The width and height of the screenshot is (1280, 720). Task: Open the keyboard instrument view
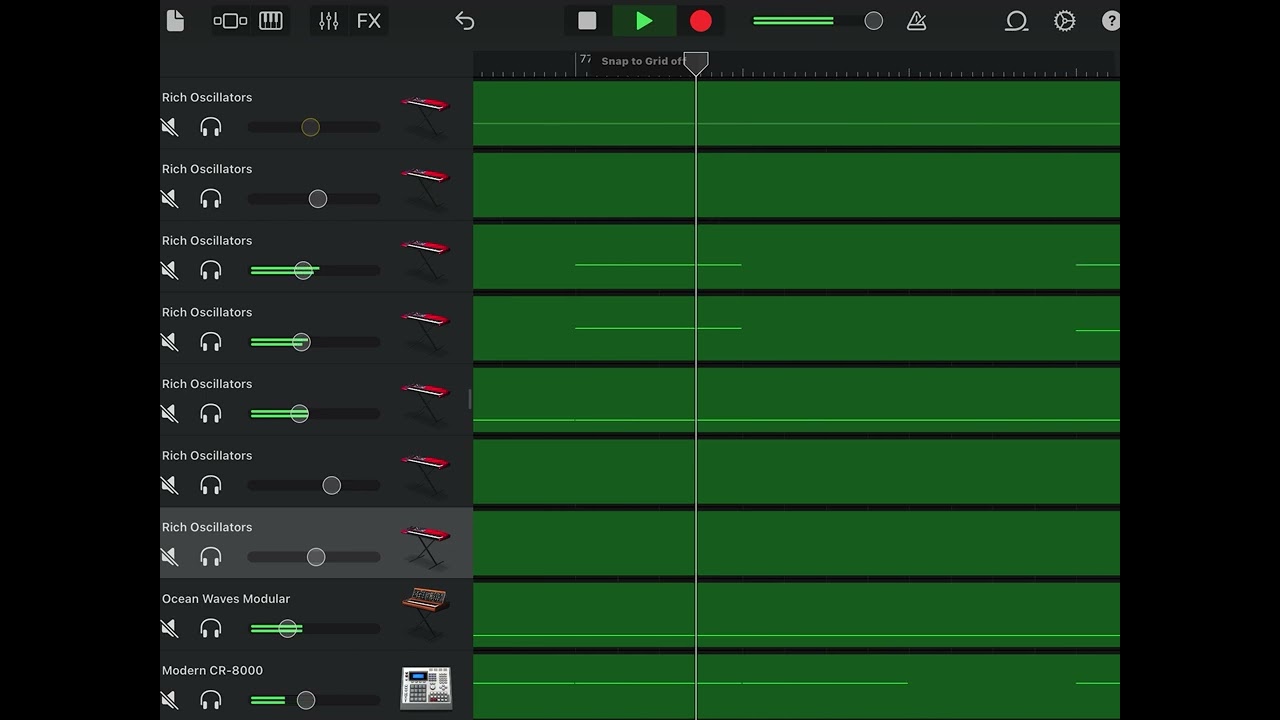271,21
